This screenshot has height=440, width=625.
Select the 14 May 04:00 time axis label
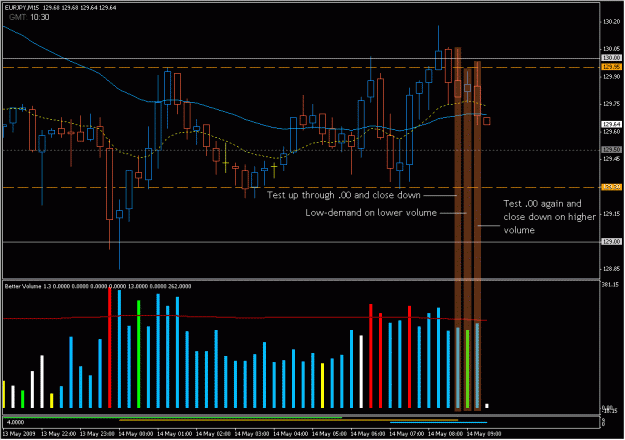click(291, 434)
